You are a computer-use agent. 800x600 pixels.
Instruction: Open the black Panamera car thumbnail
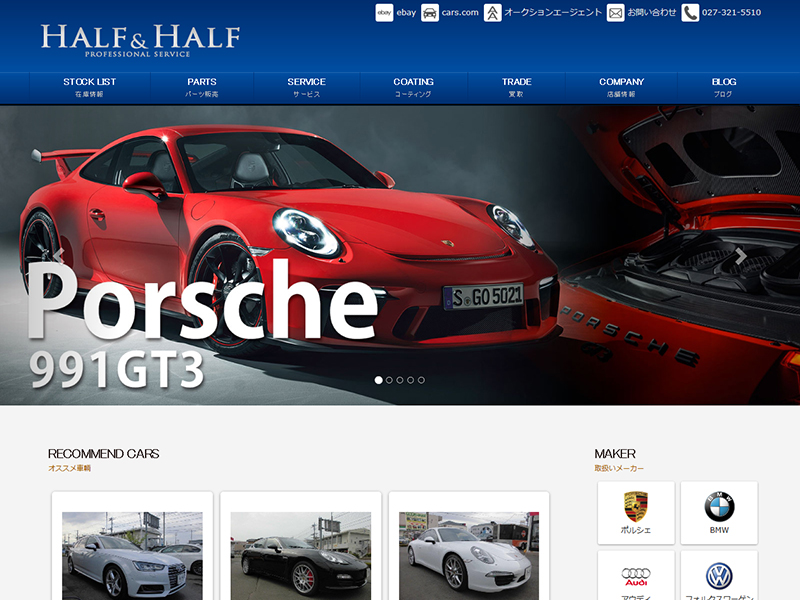click(x=301, y=556)
